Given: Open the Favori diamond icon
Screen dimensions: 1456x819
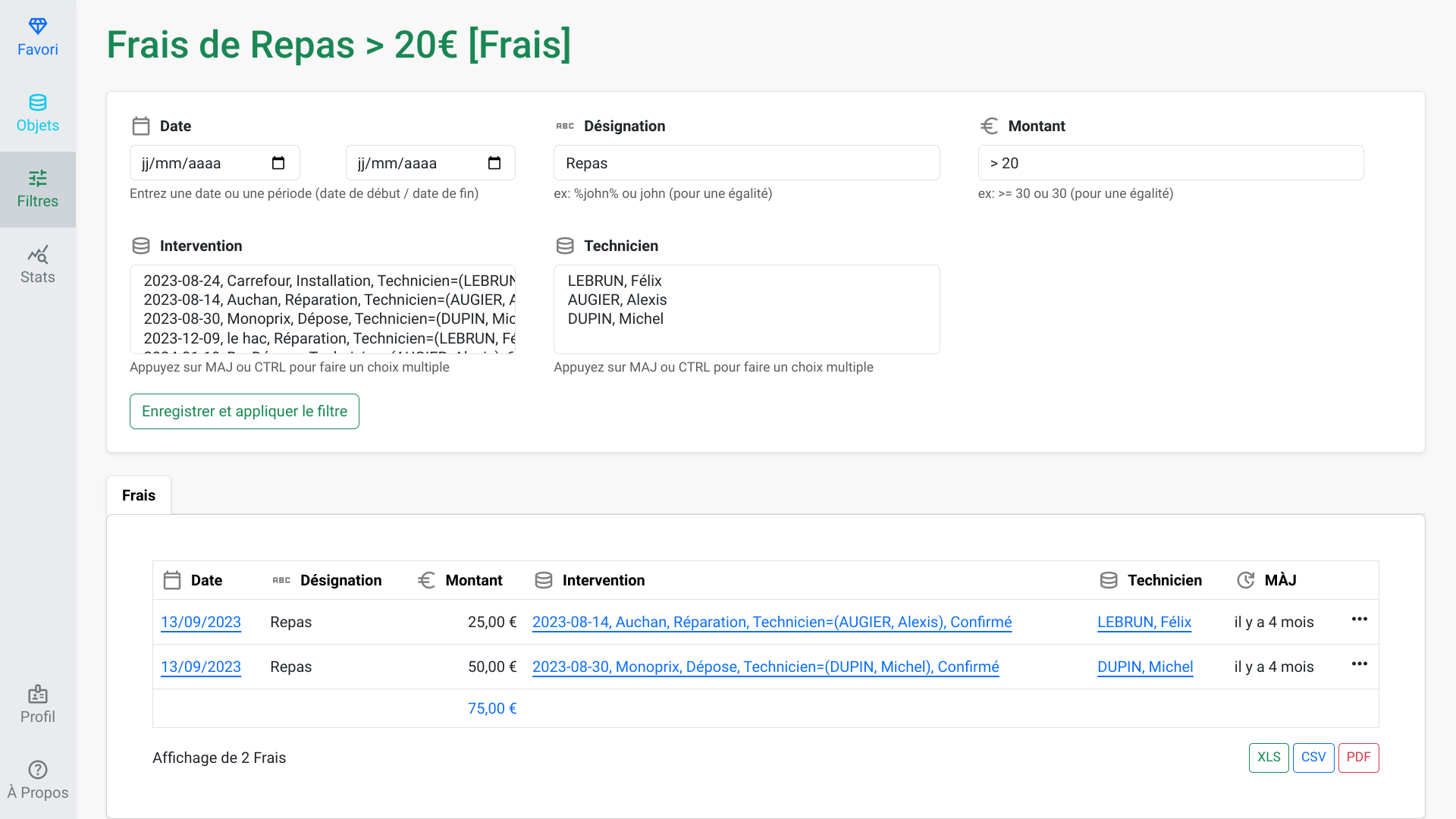Looking at the screenshot, I should point(38,27).
